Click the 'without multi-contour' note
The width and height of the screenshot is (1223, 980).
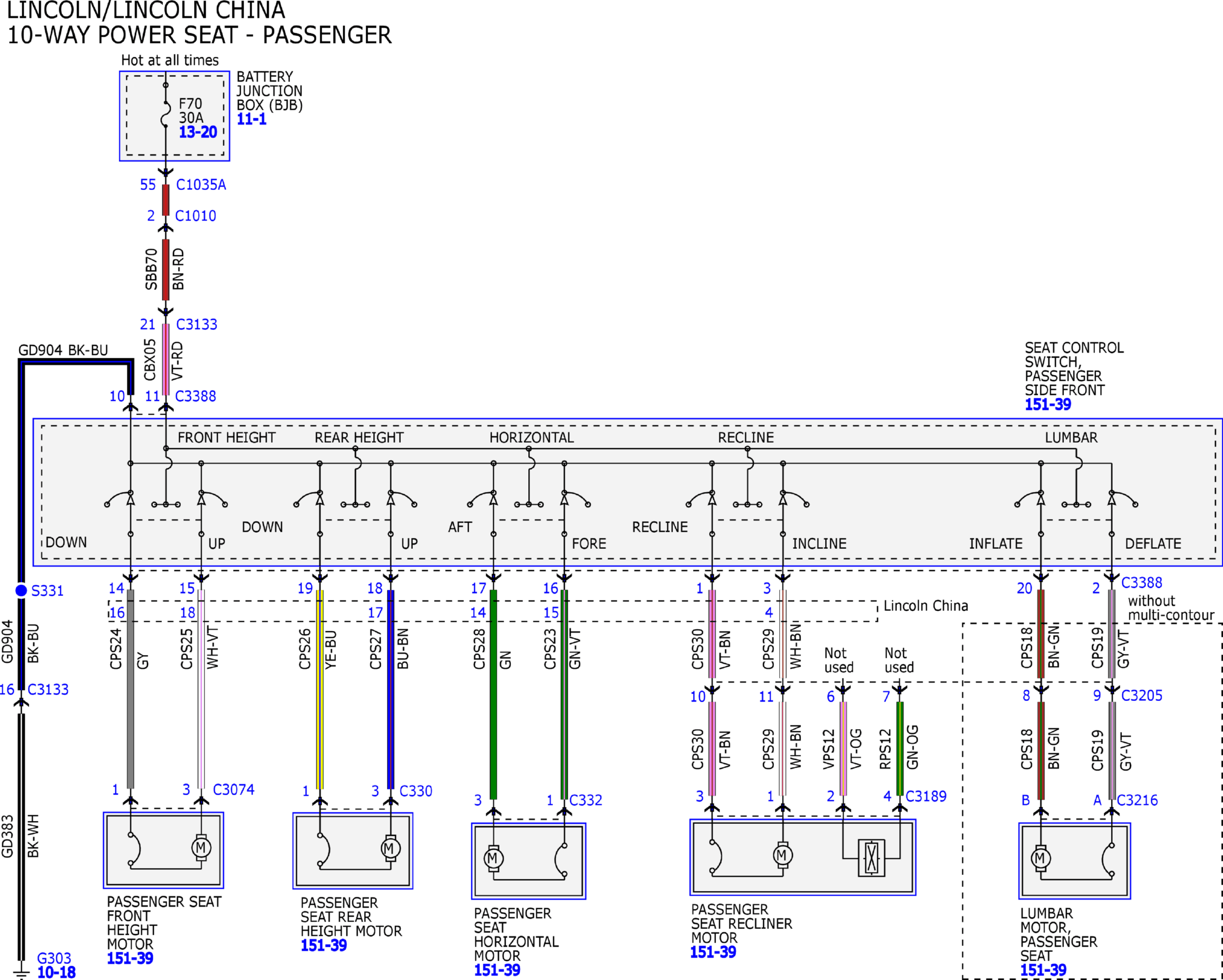click(x=1171, y=608)
